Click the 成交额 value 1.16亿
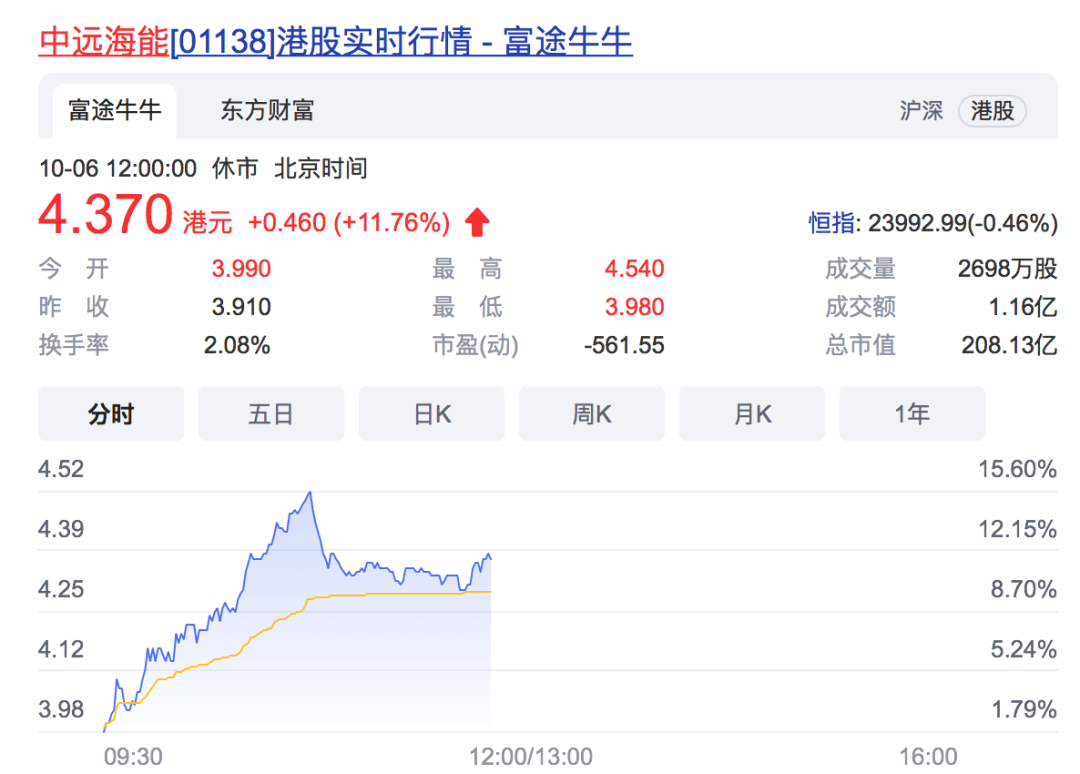This screenshot has width=1080, height=774. point(1023,306)
